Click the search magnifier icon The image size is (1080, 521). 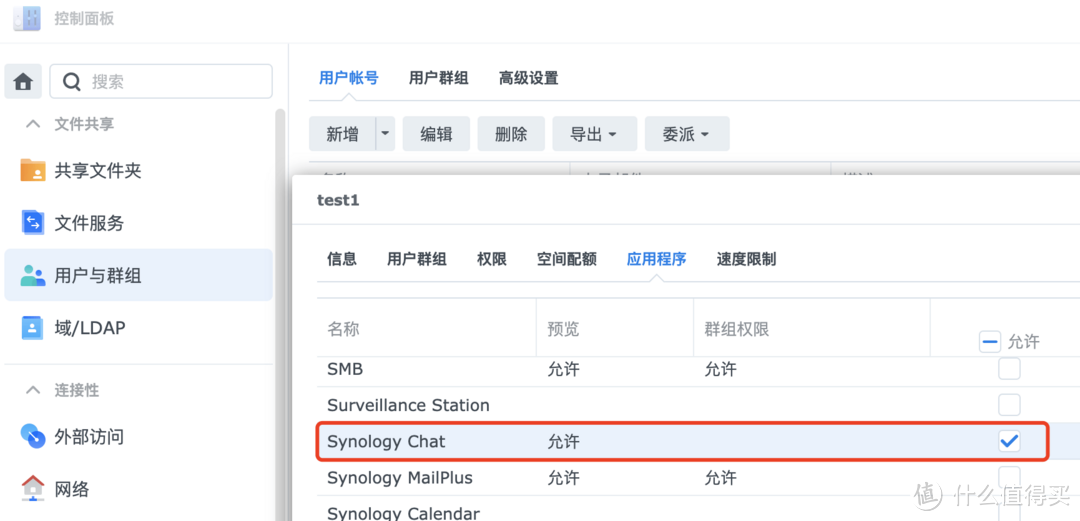[72, 82]
